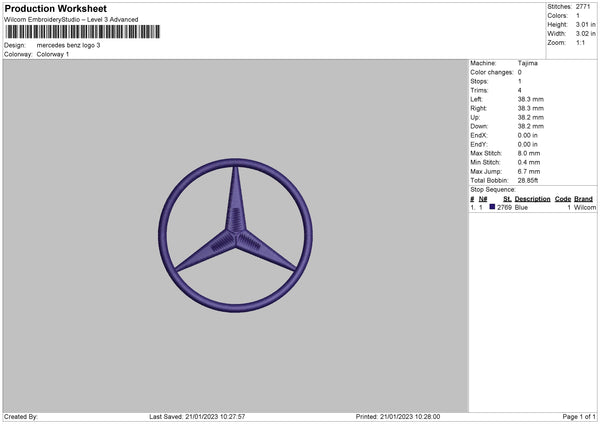Click the design name mercedes benz logo 3
This screenshot has height=424, width=600.
(68, 45)
